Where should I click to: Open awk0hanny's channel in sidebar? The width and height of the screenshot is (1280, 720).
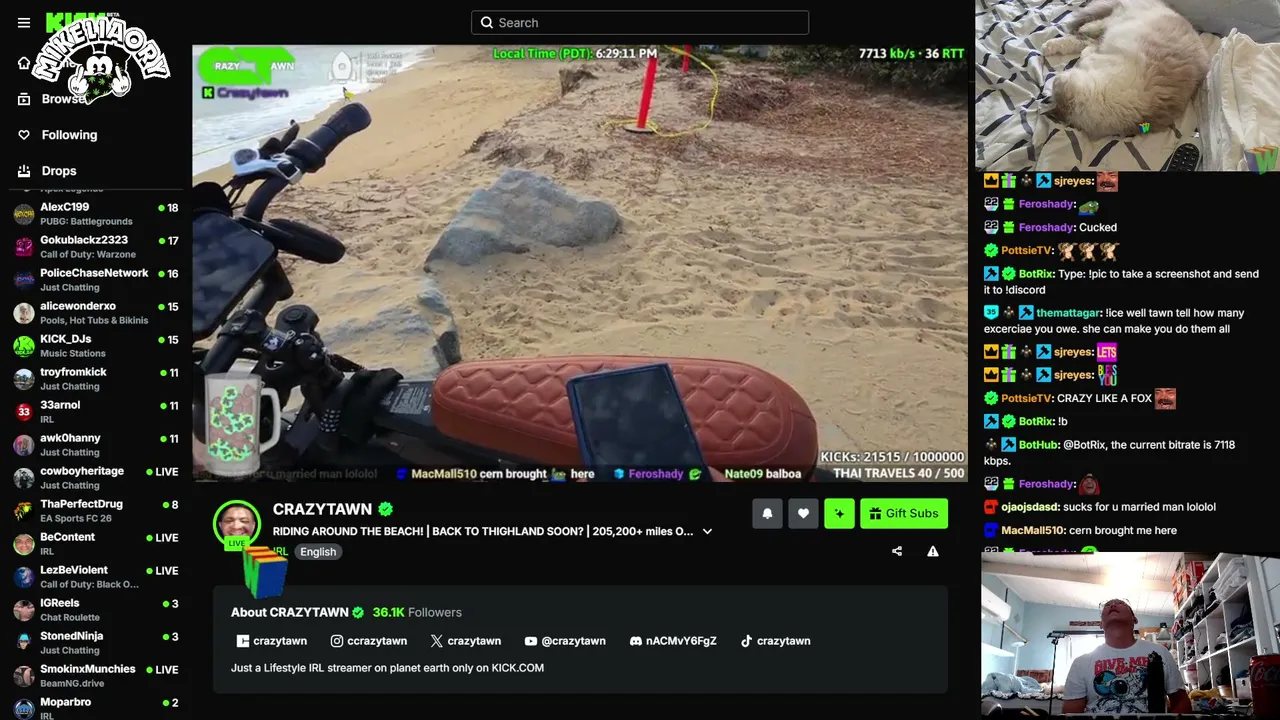point(96,444)
